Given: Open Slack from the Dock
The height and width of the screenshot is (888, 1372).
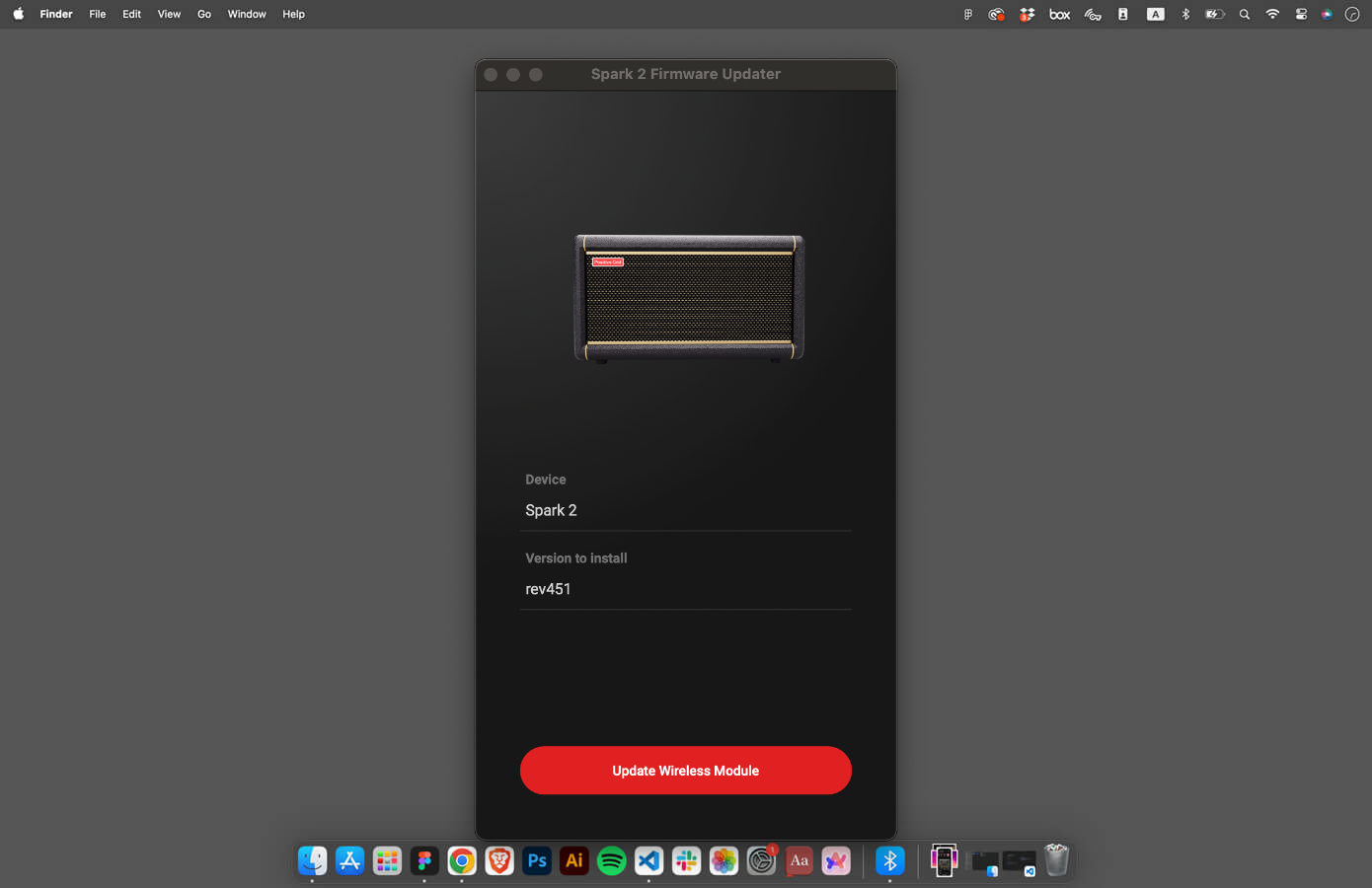Looking at the screenshot, I should 686,860.
